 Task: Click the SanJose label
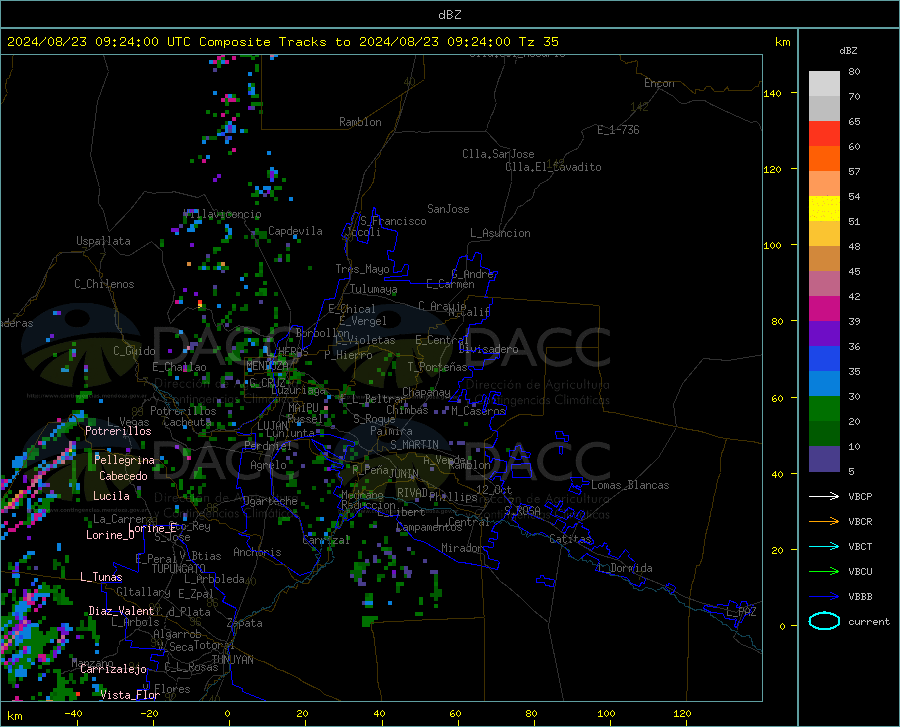pos(448,209)
